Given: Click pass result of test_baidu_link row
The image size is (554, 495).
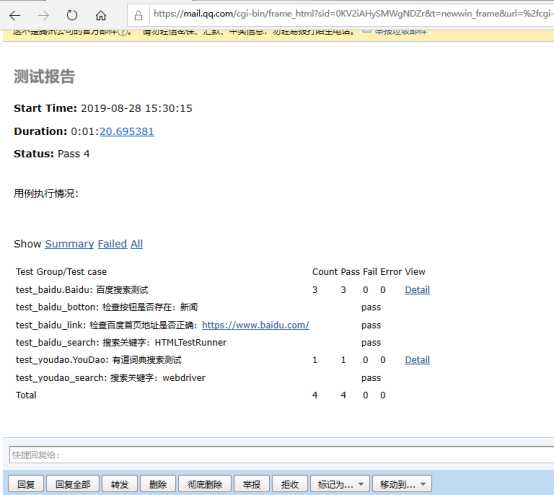Looking at the screenshot, I should point(371,325).
